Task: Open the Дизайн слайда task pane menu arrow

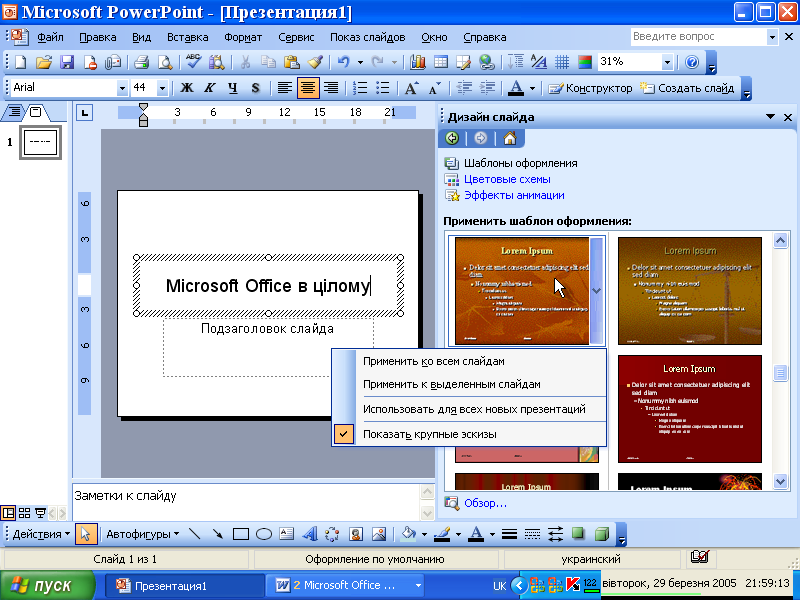Action: [x=770, y=117]
